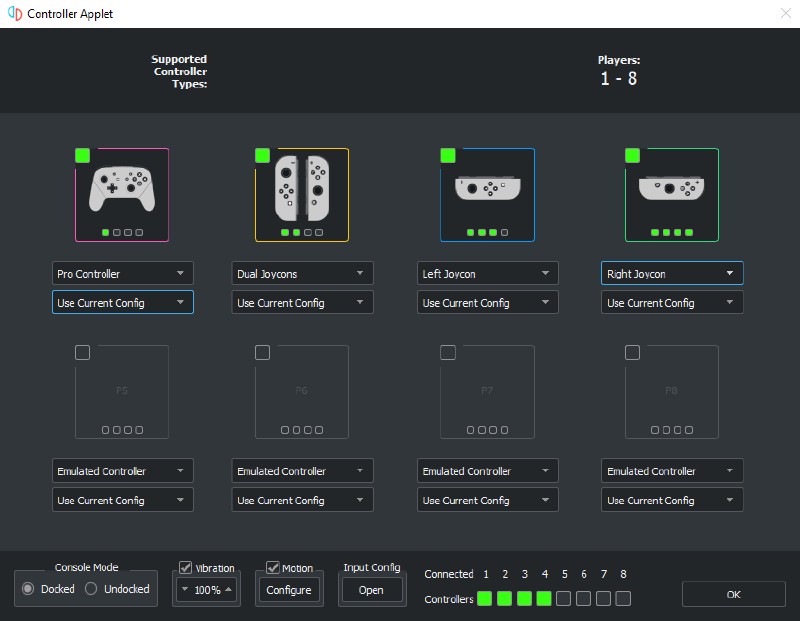The height and width of the screenshot is (621, 800).
Task: Uncheck the Motion checkbox
Action: pyautogui.click(x=273, y=568)
